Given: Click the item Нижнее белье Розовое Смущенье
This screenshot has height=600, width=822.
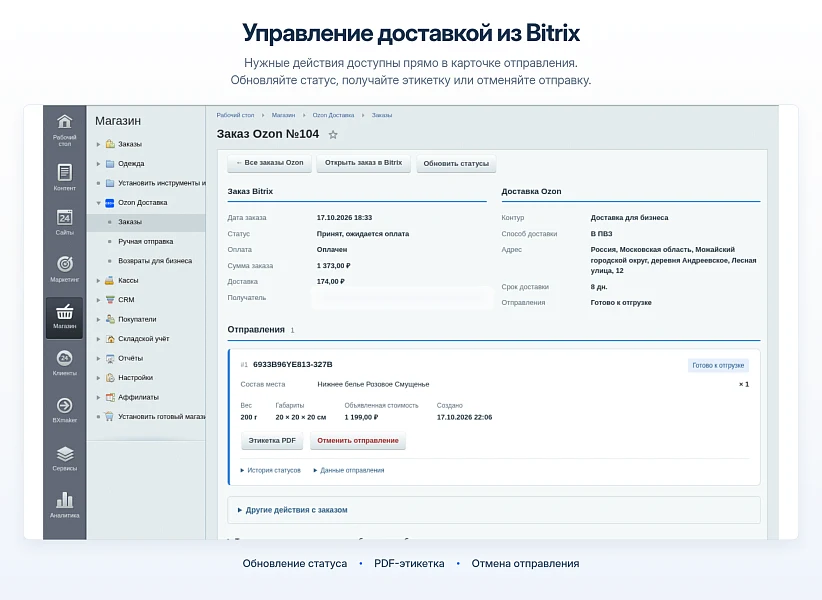Looking at the screenshot, I should (x=373, y=385).
